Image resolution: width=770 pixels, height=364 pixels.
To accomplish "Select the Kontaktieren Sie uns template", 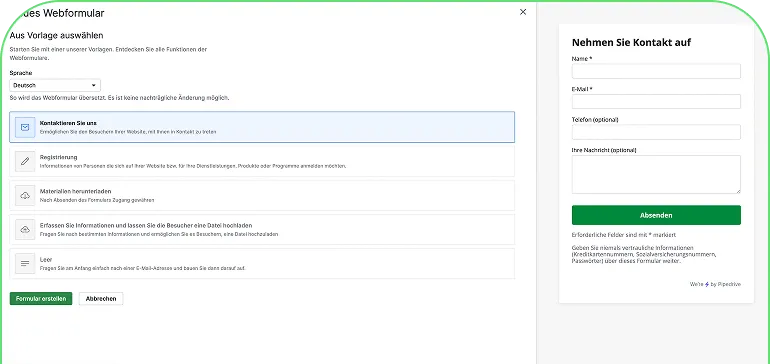I will tap(262, 127).
